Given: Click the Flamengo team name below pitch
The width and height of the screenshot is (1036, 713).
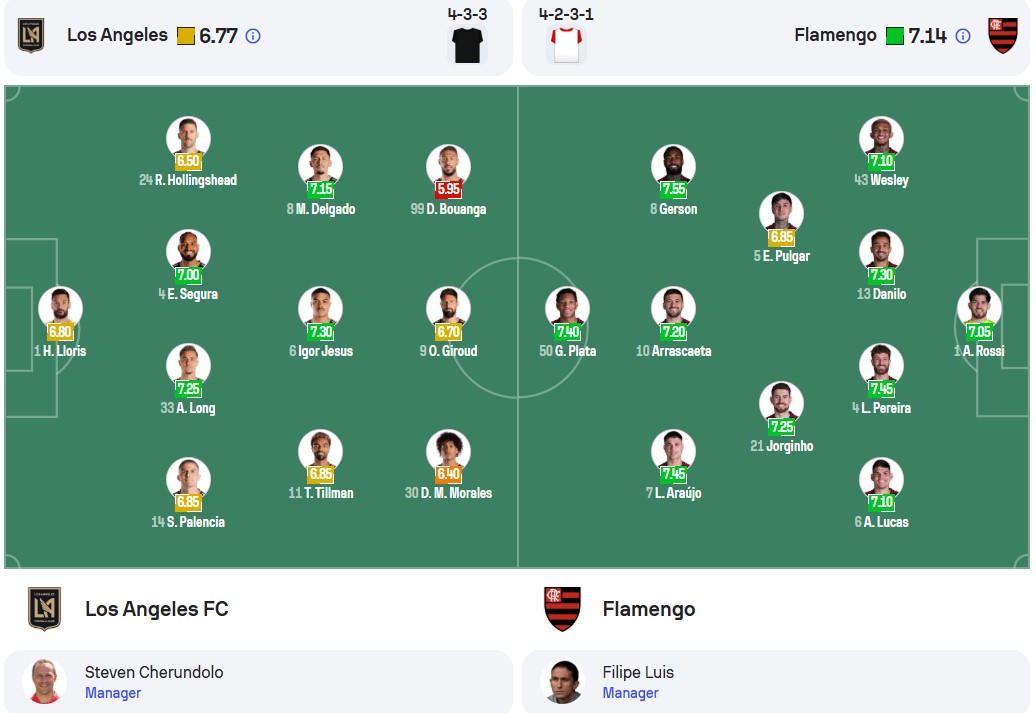Looking at the screenshot, I should 649,609.
